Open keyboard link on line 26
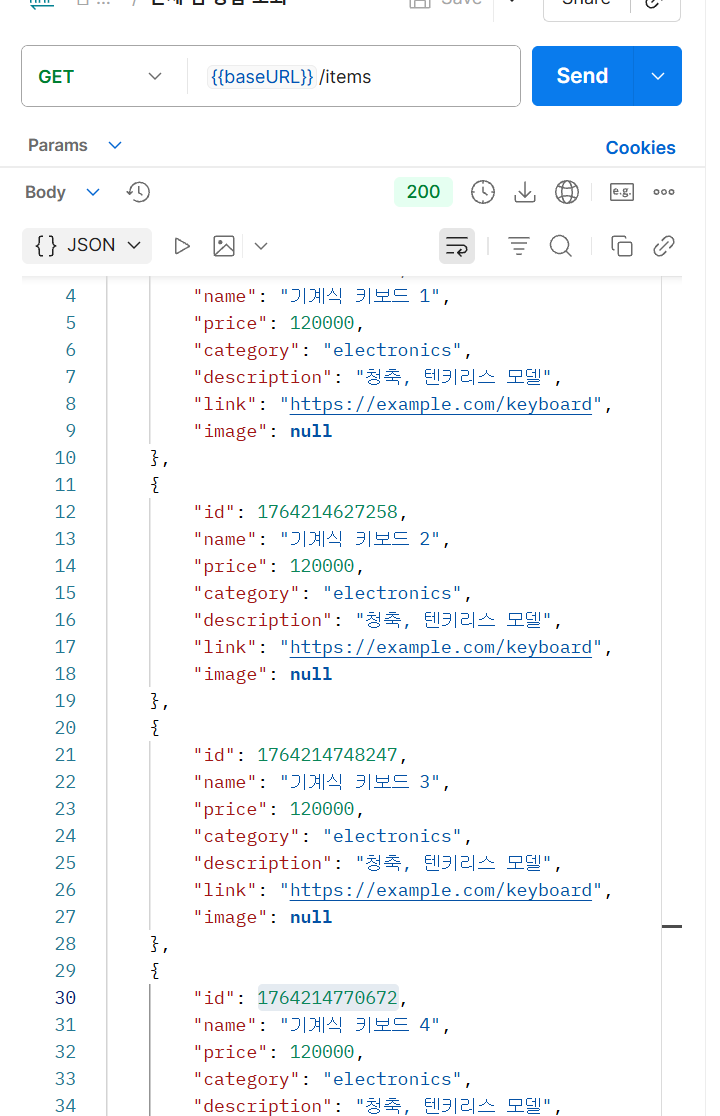This screenshot has height=1116, width=720. (440, 890)
